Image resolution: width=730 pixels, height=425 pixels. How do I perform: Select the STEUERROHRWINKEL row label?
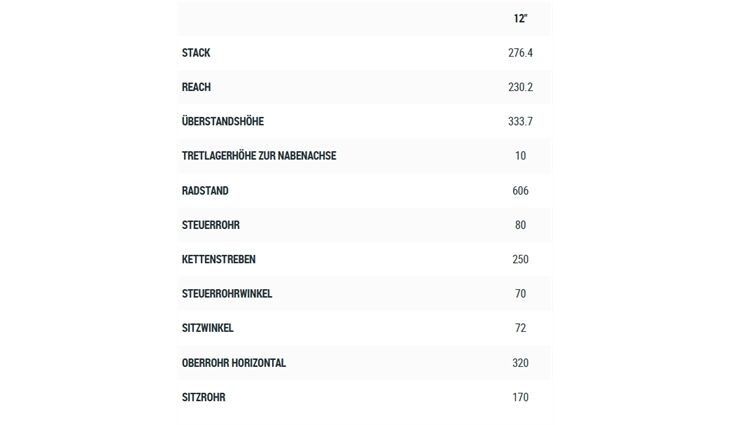coord(227,294)
